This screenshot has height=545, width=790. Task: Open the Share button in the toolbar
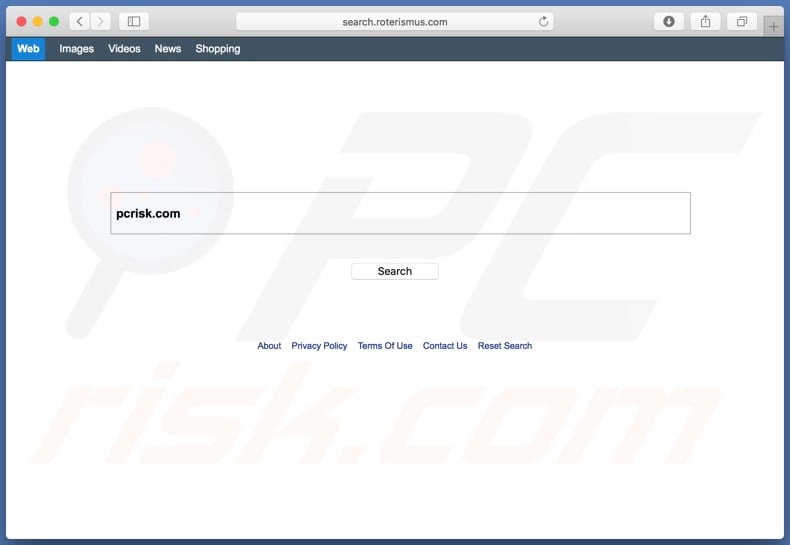click(x=705, y=22)
